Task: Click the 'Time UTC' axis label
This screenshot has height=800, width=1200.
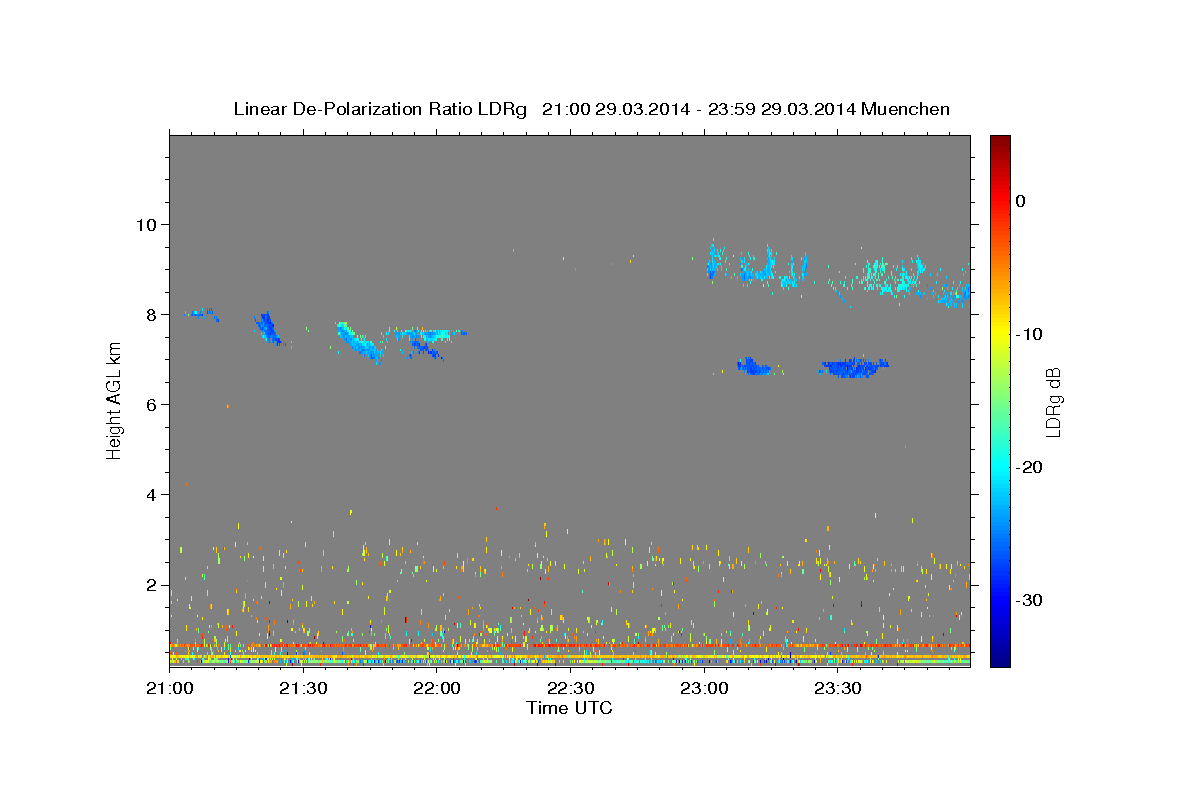Action: pyautogui.click(x=569, y=708)
